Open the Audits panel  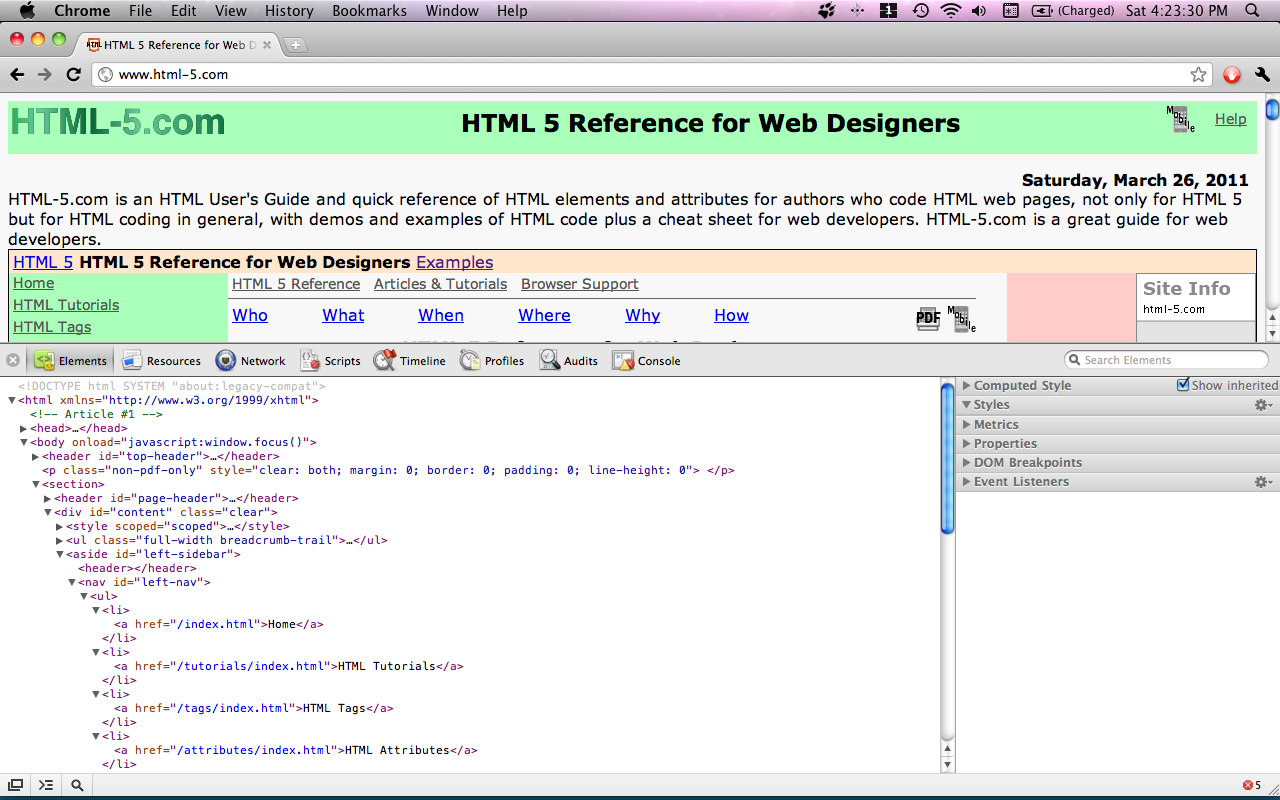pos(569,361)
